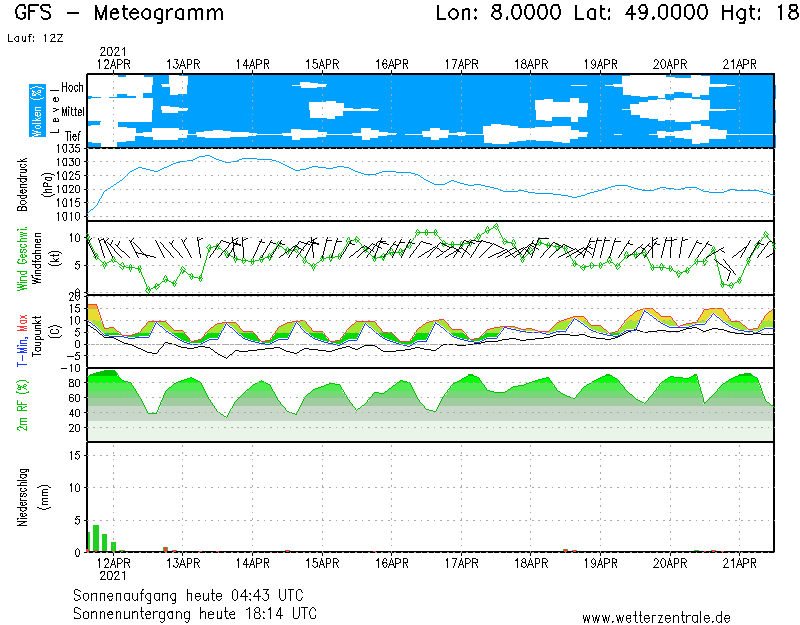800x625 pixels.
Task: Click the Hoch cloud level label
Action: point(72,88)
